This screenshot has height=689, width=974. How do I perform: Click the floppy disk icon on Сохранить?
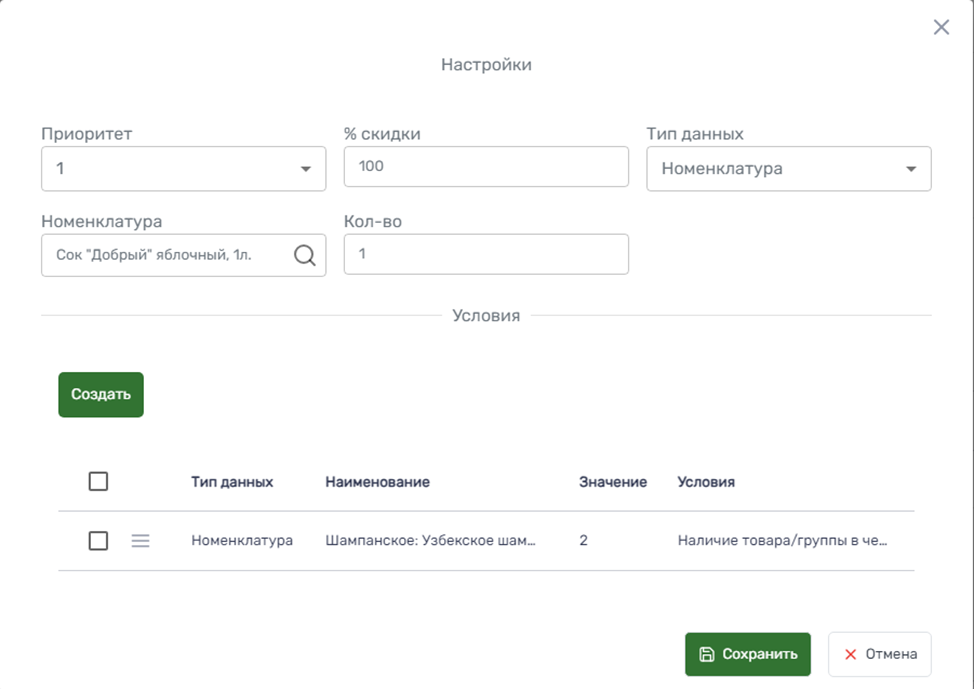tap(707, 654)
